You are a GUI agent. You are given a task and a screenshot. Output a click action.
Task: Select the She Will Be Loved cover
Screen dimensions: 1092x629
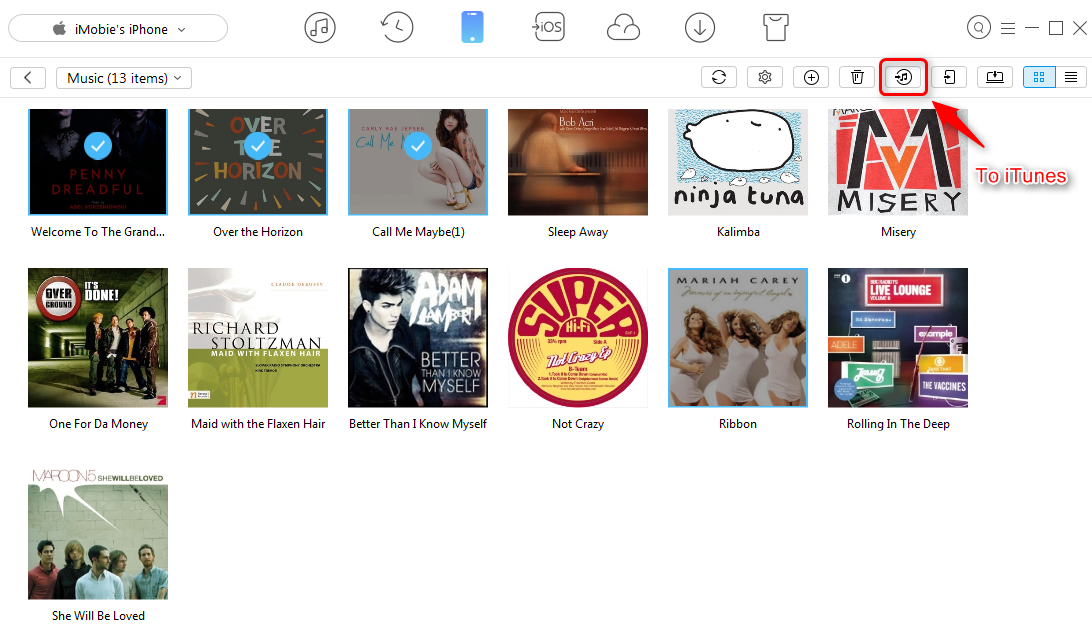[98, 534]
